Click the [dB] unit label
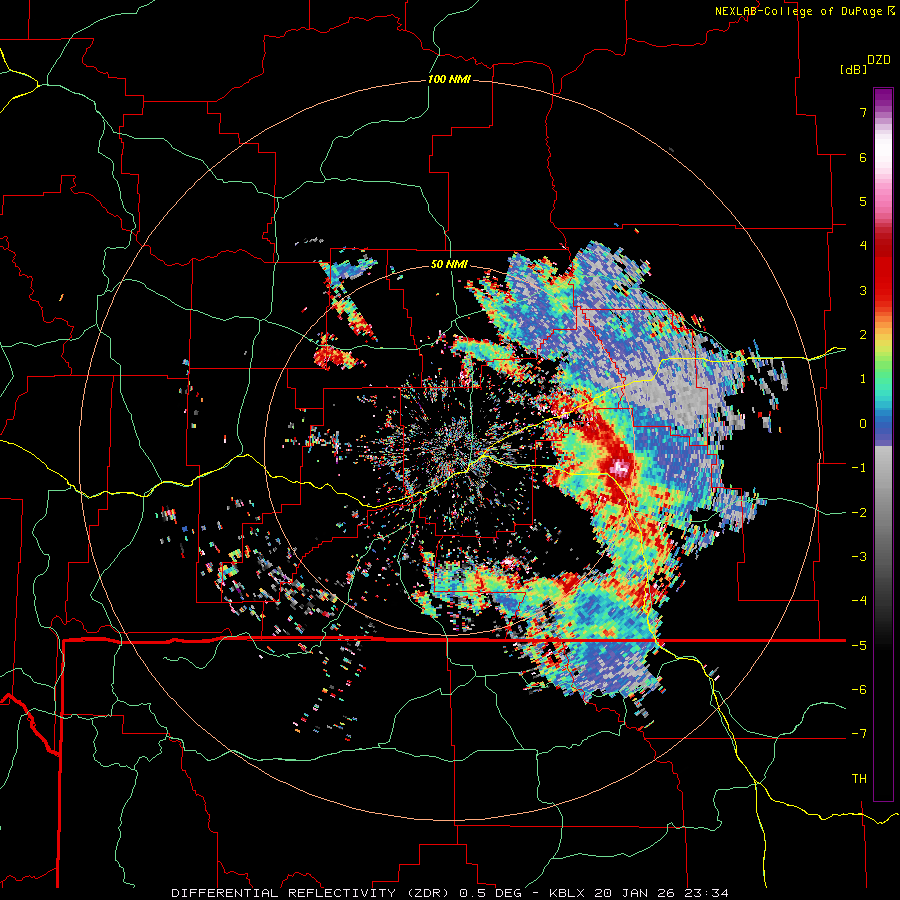Image resolution: width=900 pixels, height=900 pixels. pos(853,69)
